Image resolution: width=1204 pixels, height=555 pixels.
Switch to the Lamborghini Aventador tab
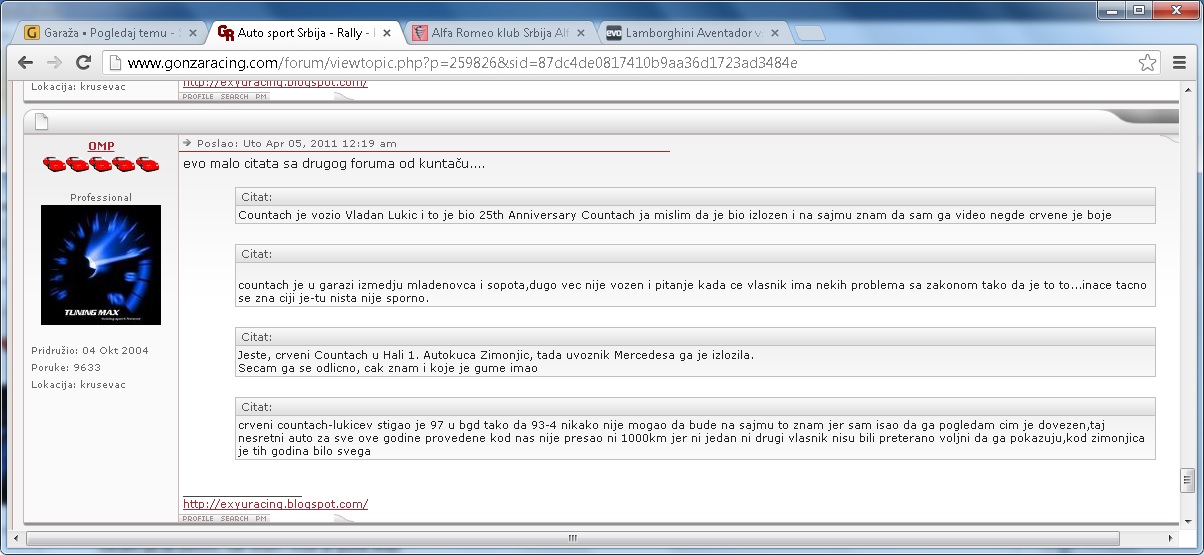coord(685,33)
